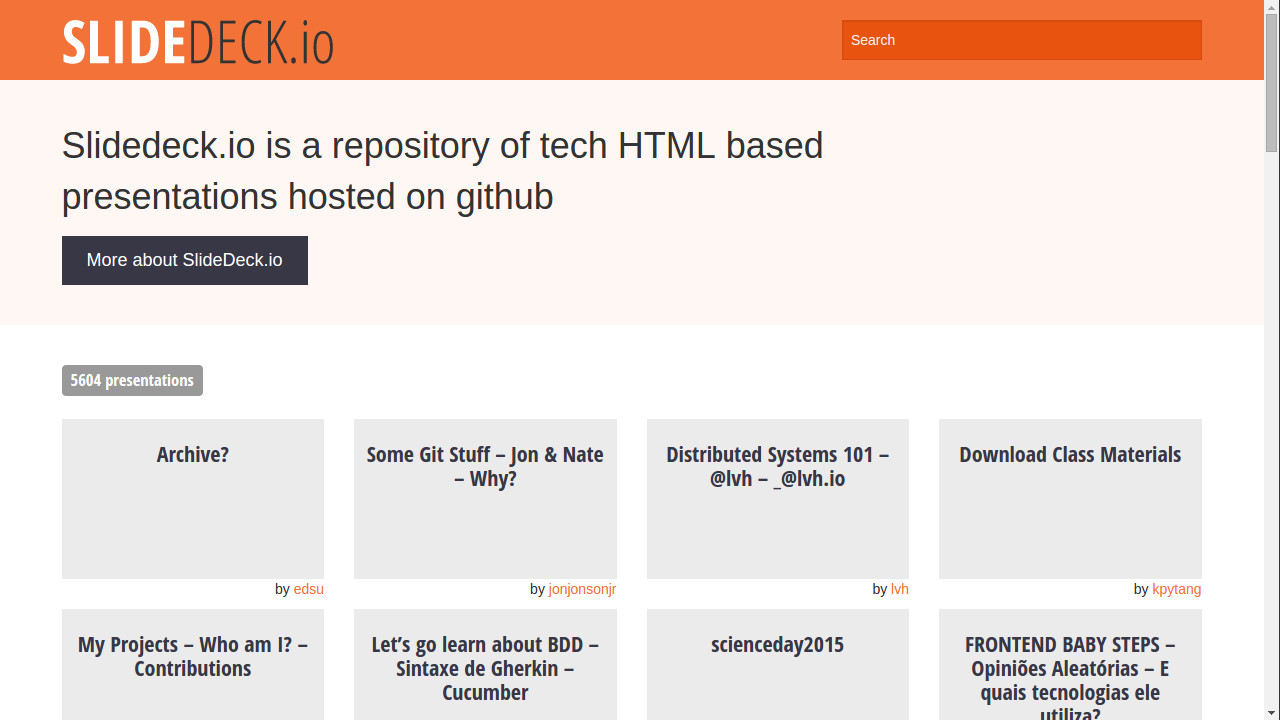Visit author edsu's profile link

coord(308,589)
